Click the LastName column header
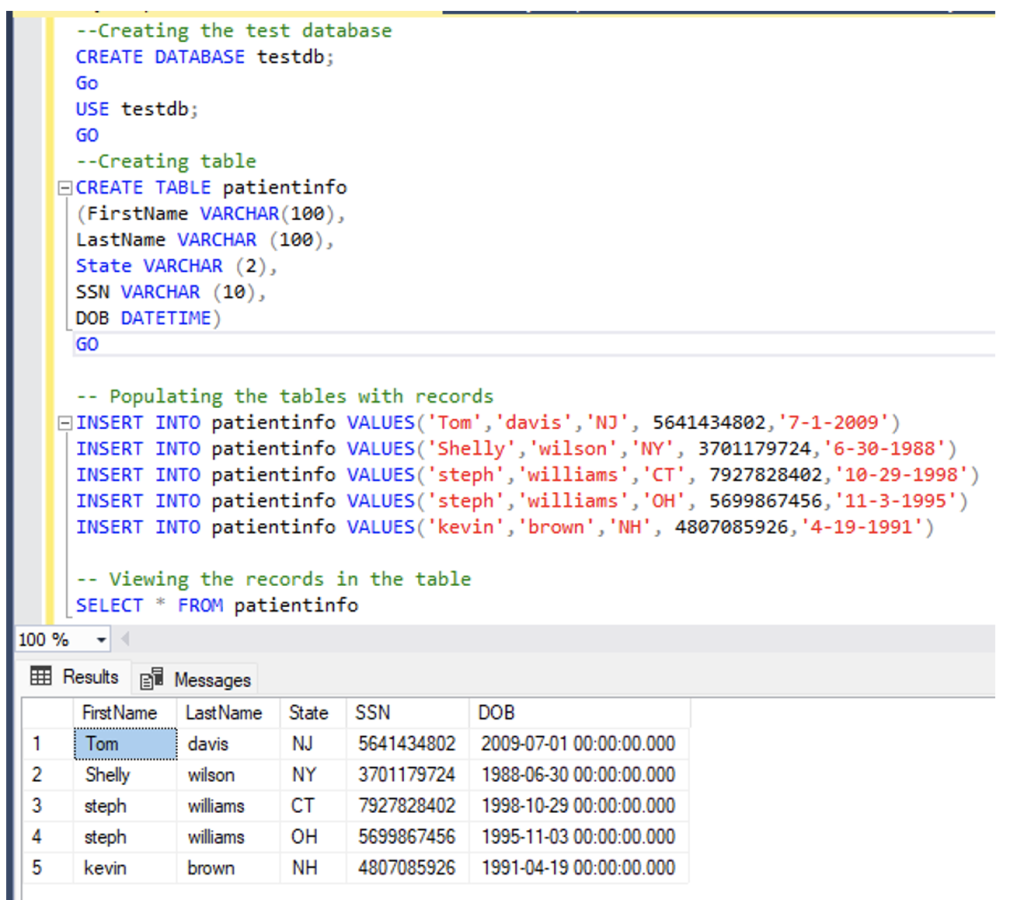 coord(224,713)
